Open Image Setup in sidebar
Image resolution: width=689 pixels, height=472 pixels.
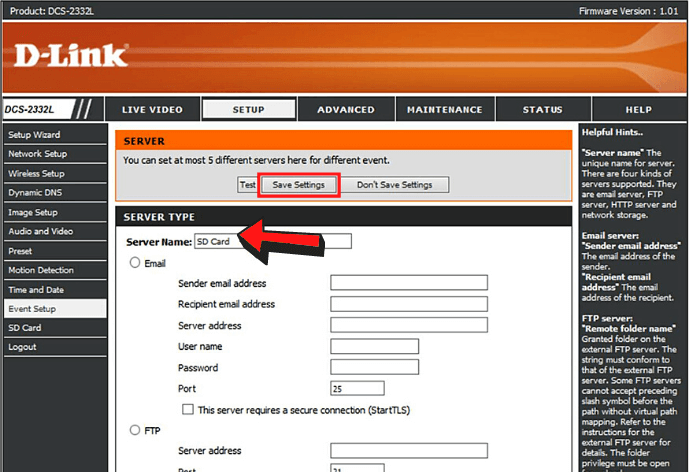(55, 212)
